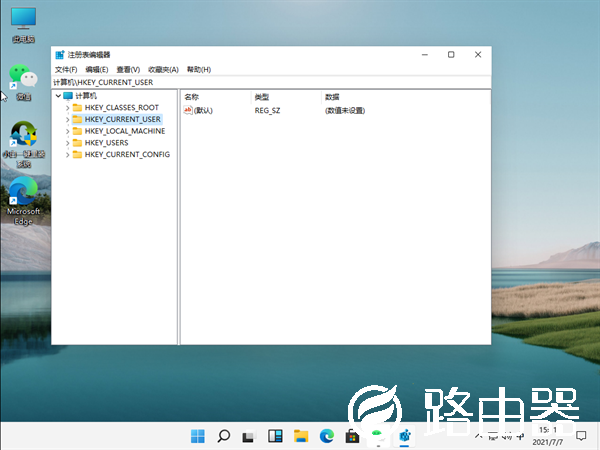Expand the HKEY_LOCAL_MACHINE key

coord(67,131)
